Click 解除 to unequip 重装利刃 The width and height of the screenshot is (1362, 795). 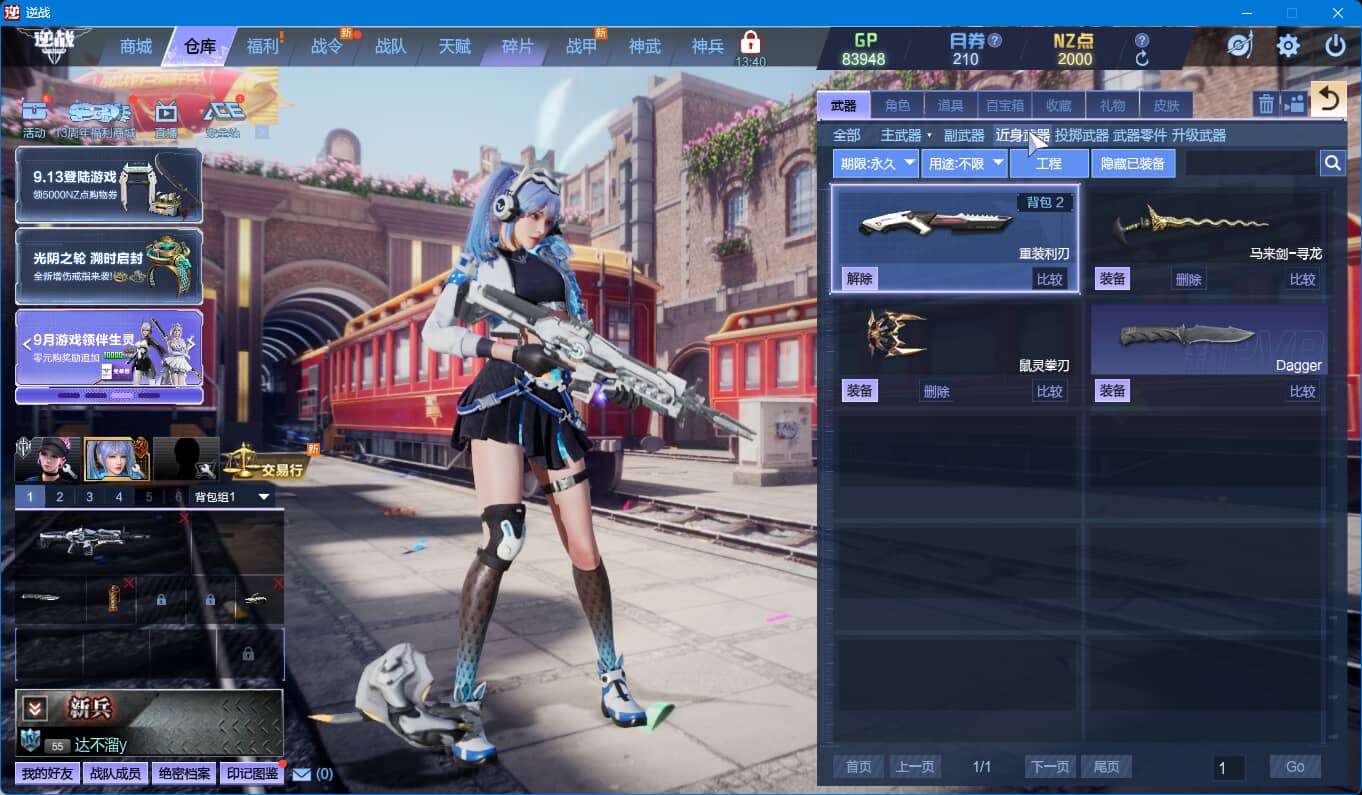tap(859, 279)
